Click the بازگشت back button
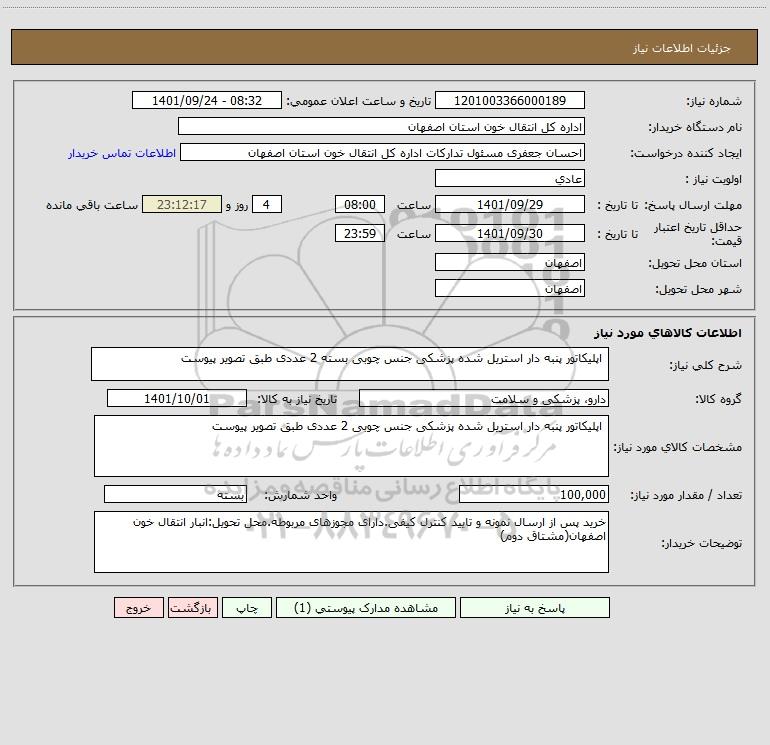 (x=192, y=608)
